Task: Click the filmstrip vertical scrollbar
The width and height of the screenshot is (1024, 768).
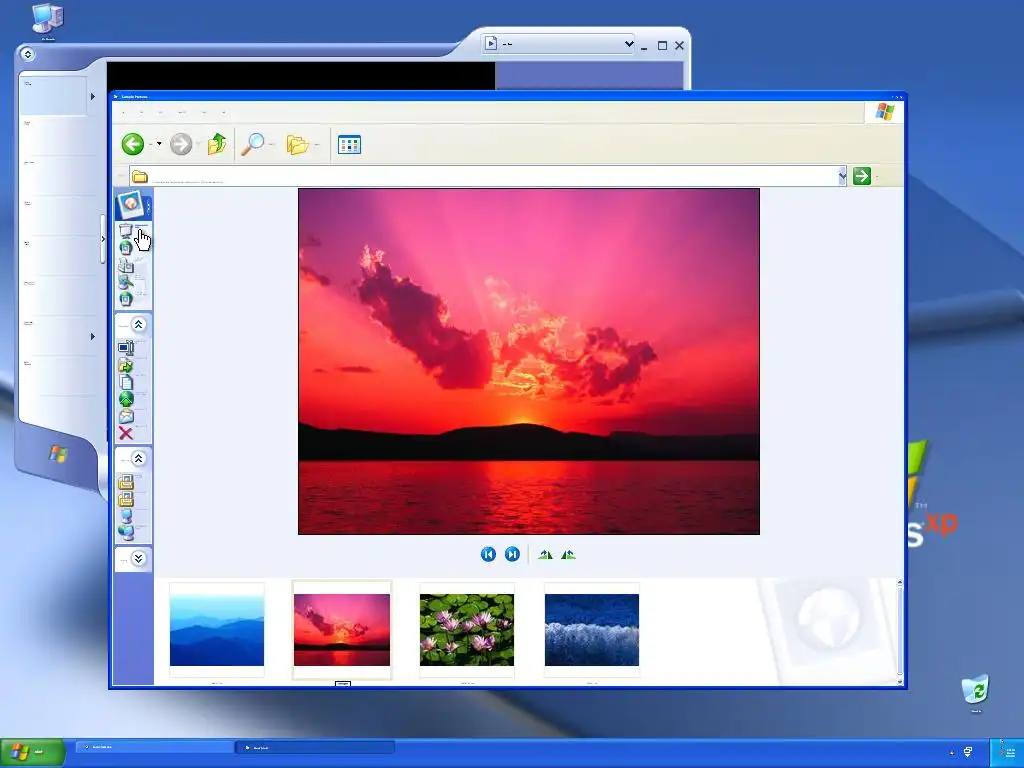Action: coord(899,632)
